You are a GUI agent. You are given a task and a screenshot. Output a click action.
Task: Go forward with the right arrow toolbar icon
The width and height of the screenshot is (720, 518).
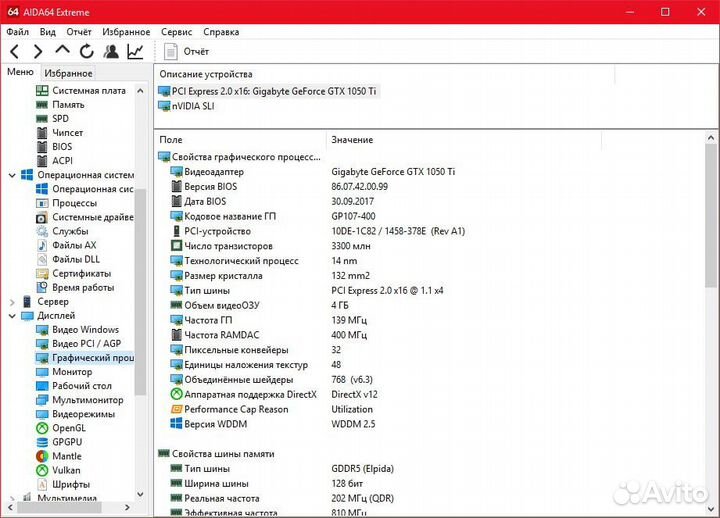(38, 51)
